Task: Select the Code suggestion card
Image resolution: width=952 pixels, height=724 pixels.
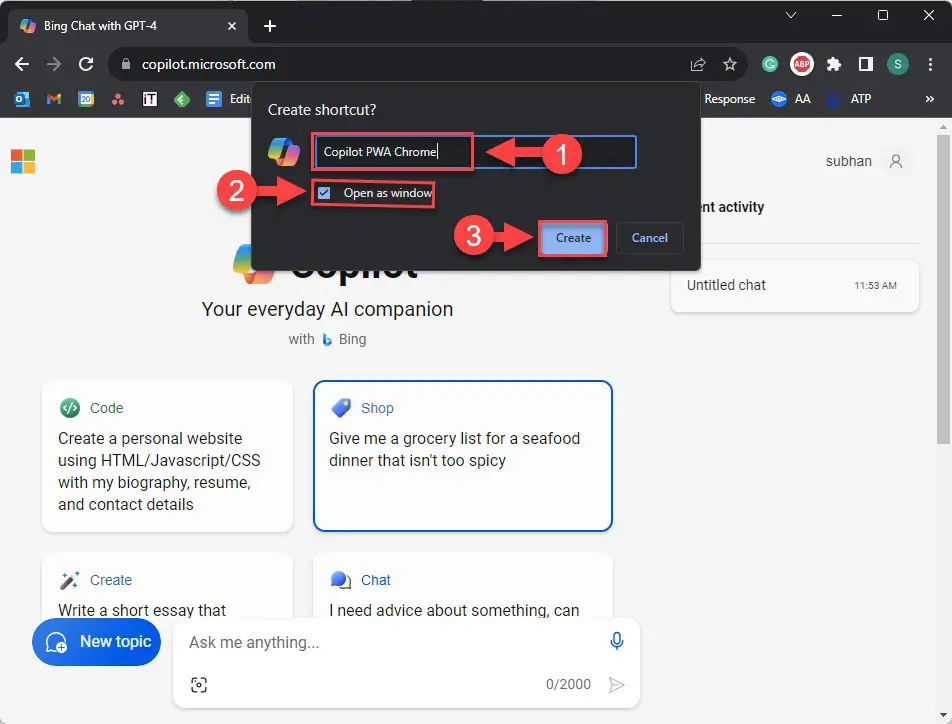Action: click(167, 456)
